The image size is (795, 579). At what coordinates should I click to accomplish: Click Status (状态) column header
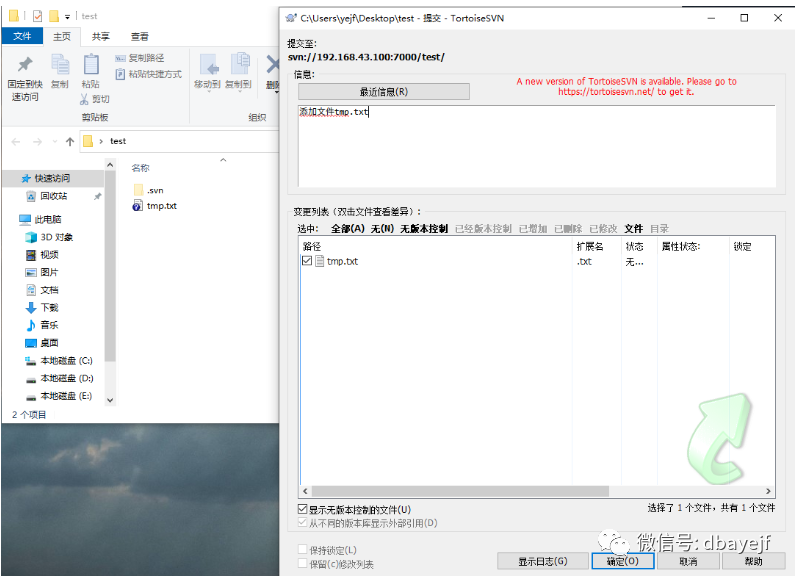click(x=634, y=247)
